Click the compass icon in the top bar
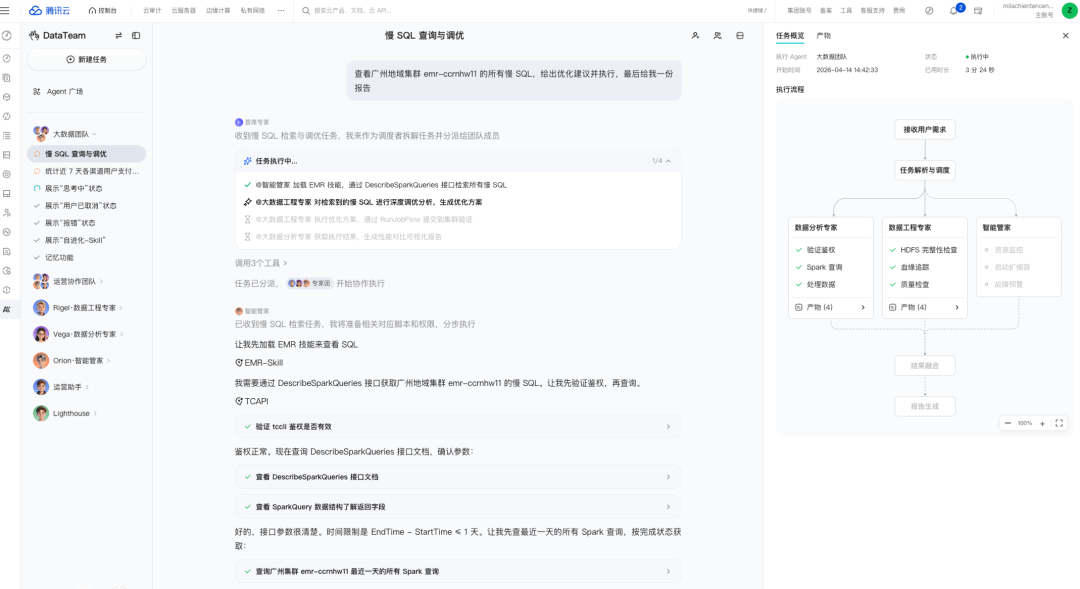This screenshot has height=589, width=1080. 928,10
